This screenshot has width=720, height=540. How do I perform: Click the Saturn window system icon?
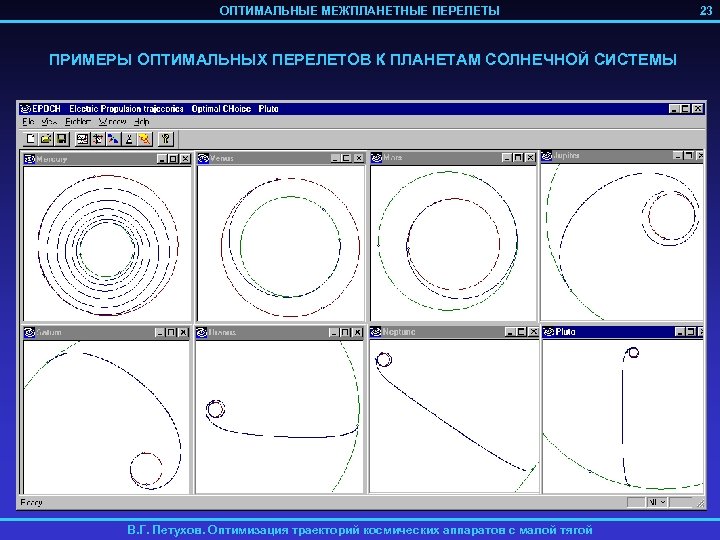(x=29, y=332)
